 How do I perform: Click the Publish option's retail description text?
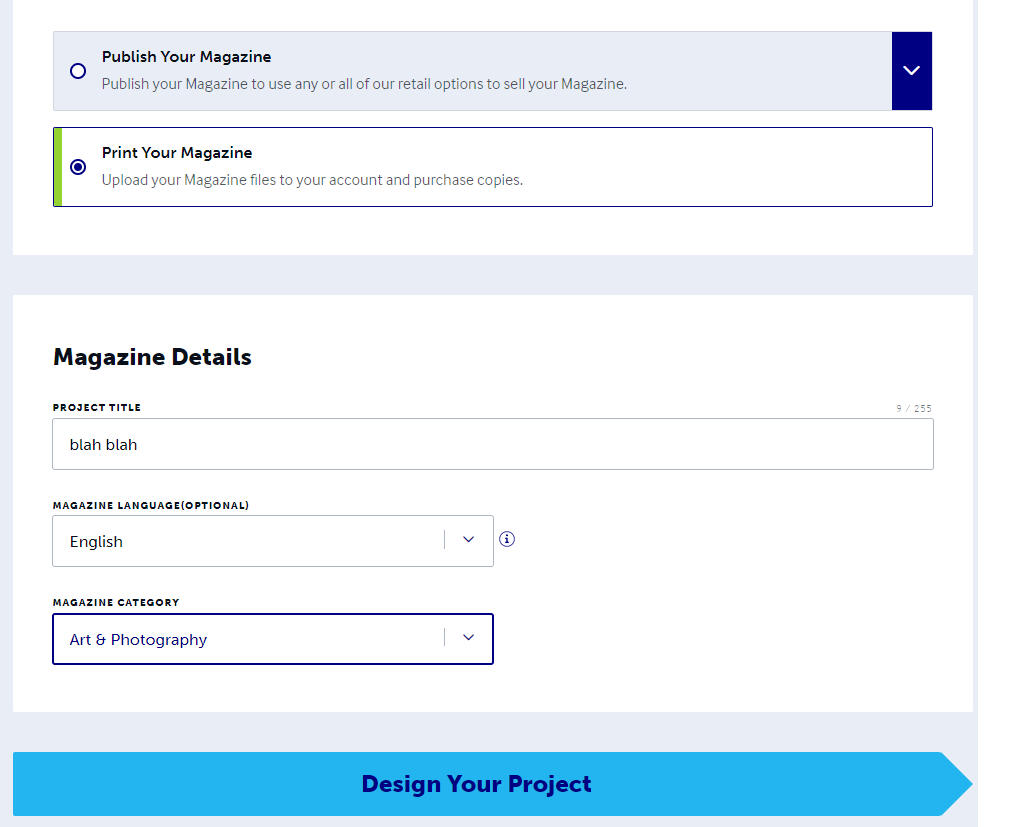point(364,84)
